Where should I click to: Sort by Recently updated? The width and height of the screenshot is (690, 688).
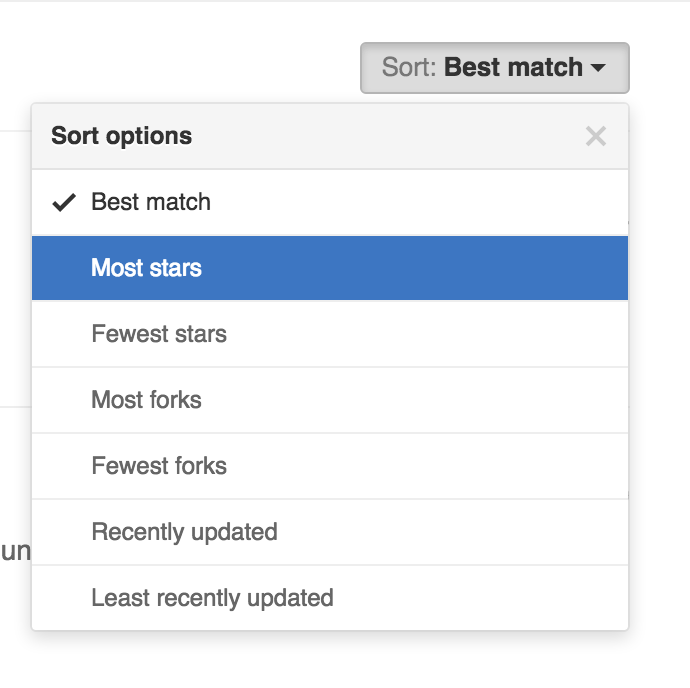pos(330,532)
